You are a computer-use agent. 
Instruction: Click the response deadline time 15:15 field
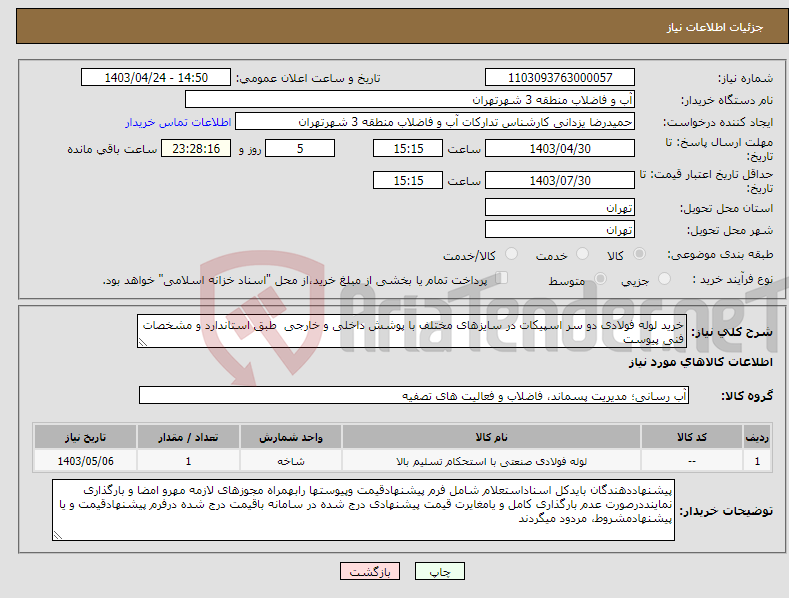408,148
